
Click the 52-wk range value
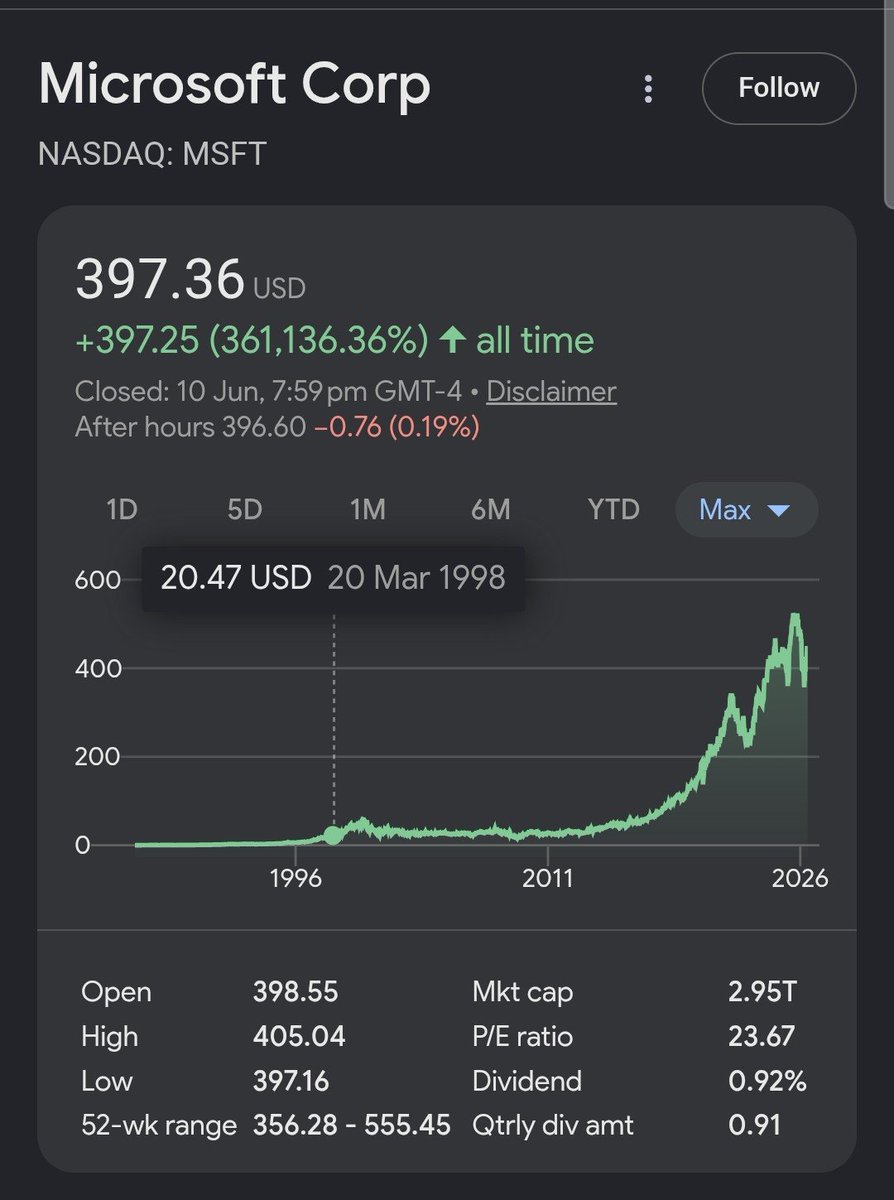[352, 1125]
